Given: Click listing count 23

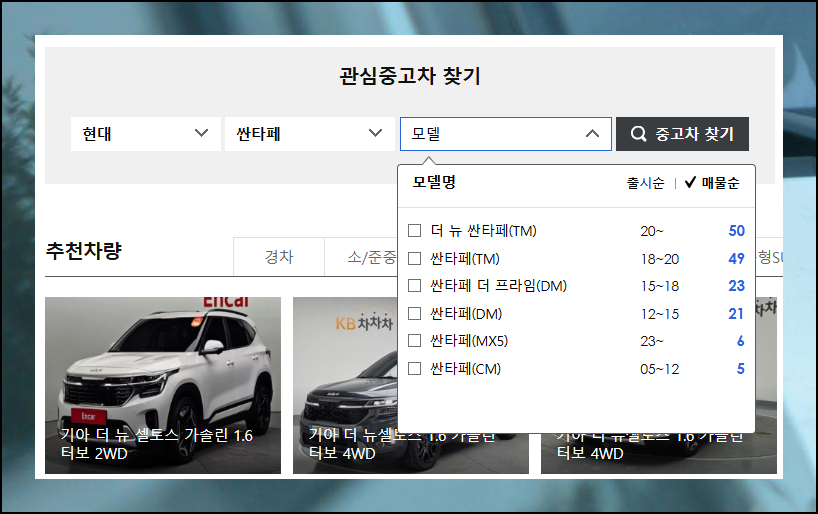Looking at the screenshot, I should (737, 286).
